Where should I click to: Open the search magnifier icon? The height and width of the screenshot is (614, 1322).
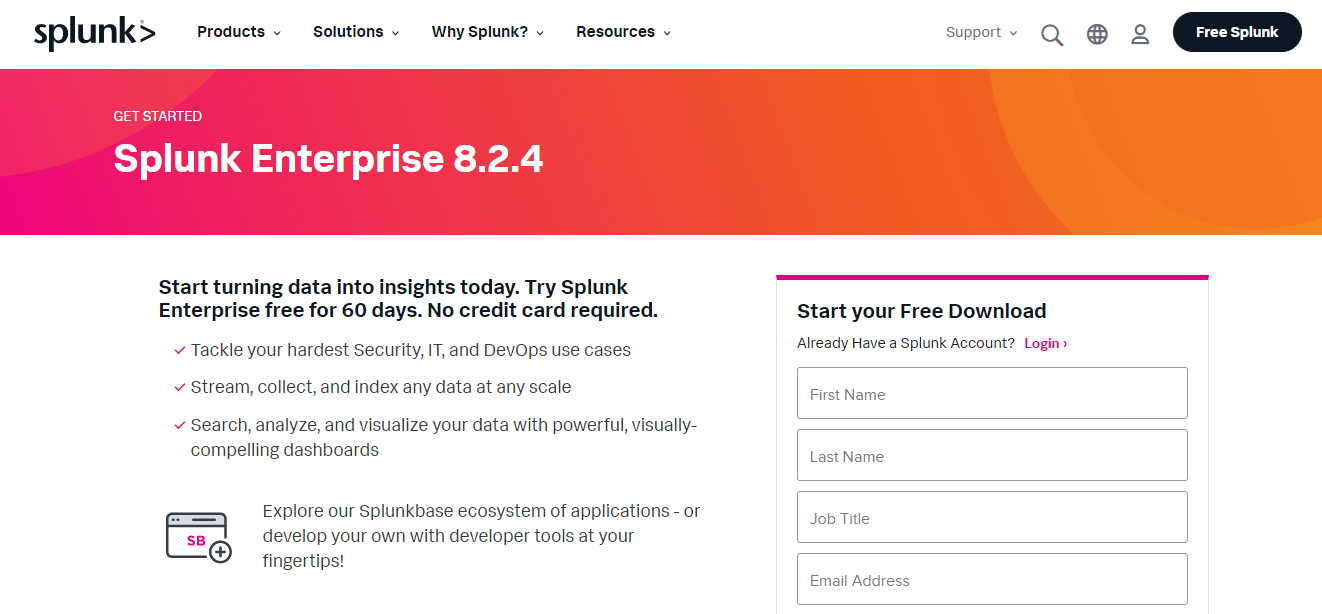[1052, 35]
